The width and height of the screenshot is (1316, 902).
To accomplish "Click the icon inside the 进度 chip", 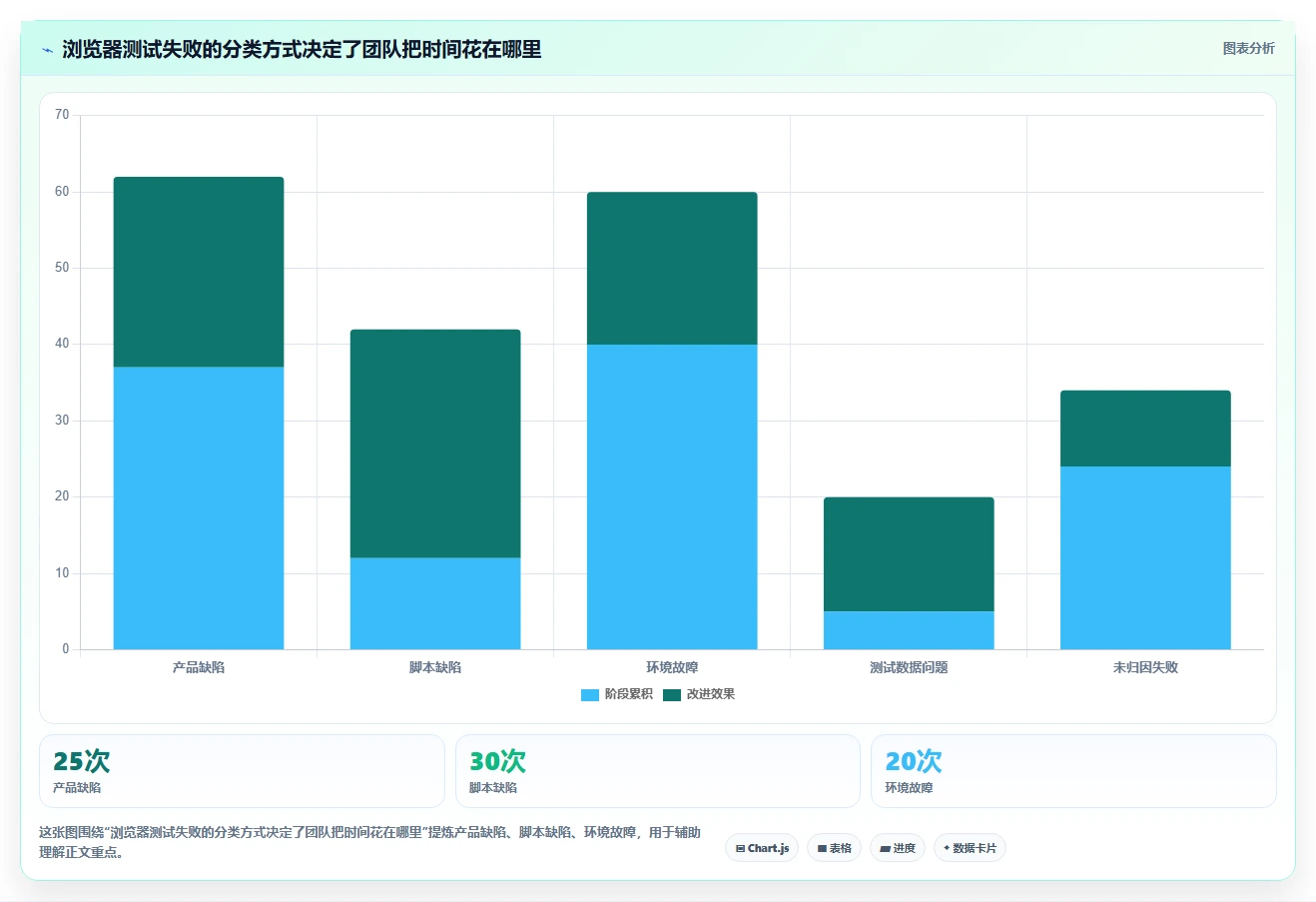I will coord(885,848).
